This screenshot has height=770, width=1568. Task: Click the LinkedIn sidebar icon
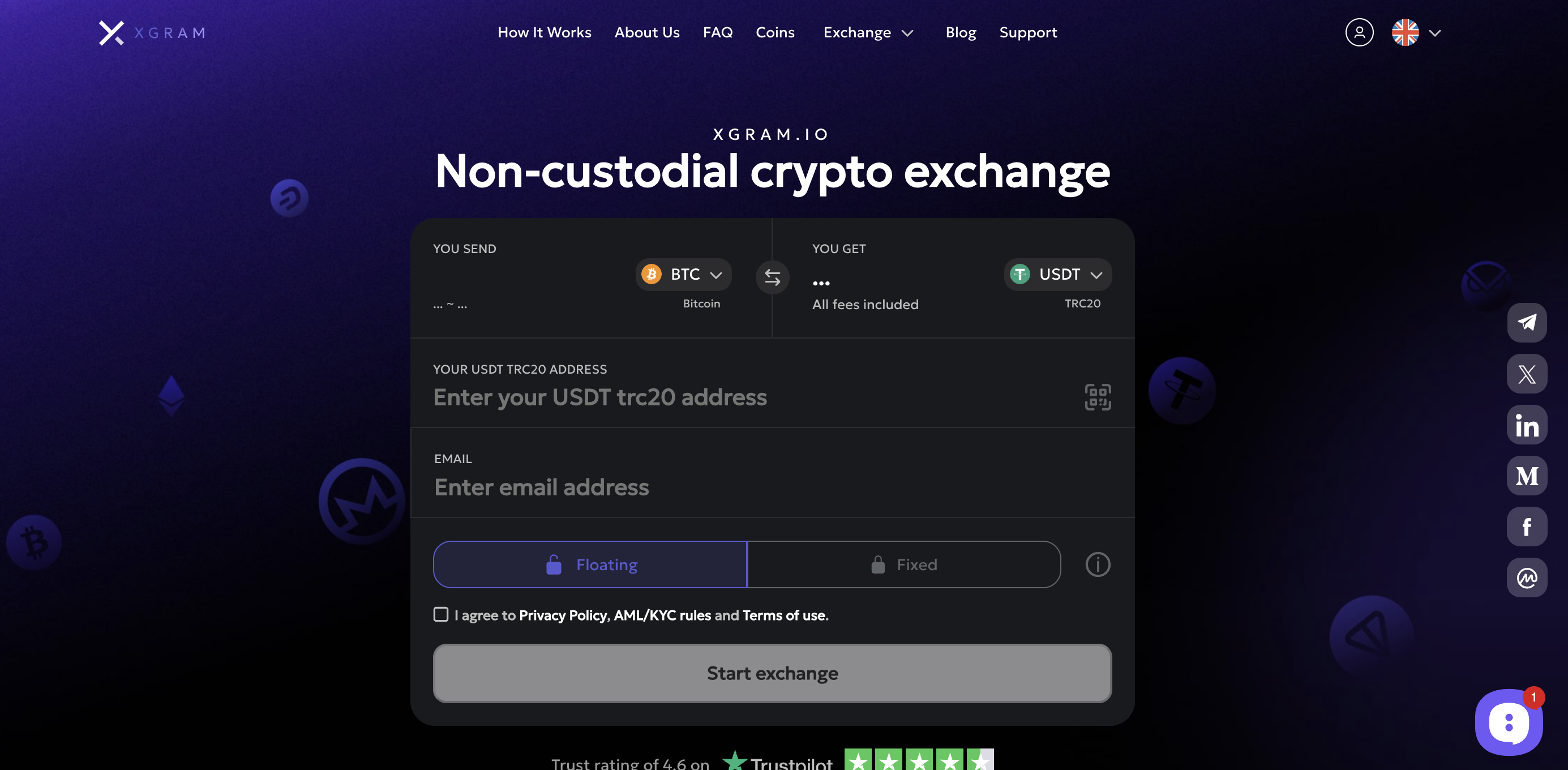pyautogui.click(x=1526, y=425)
